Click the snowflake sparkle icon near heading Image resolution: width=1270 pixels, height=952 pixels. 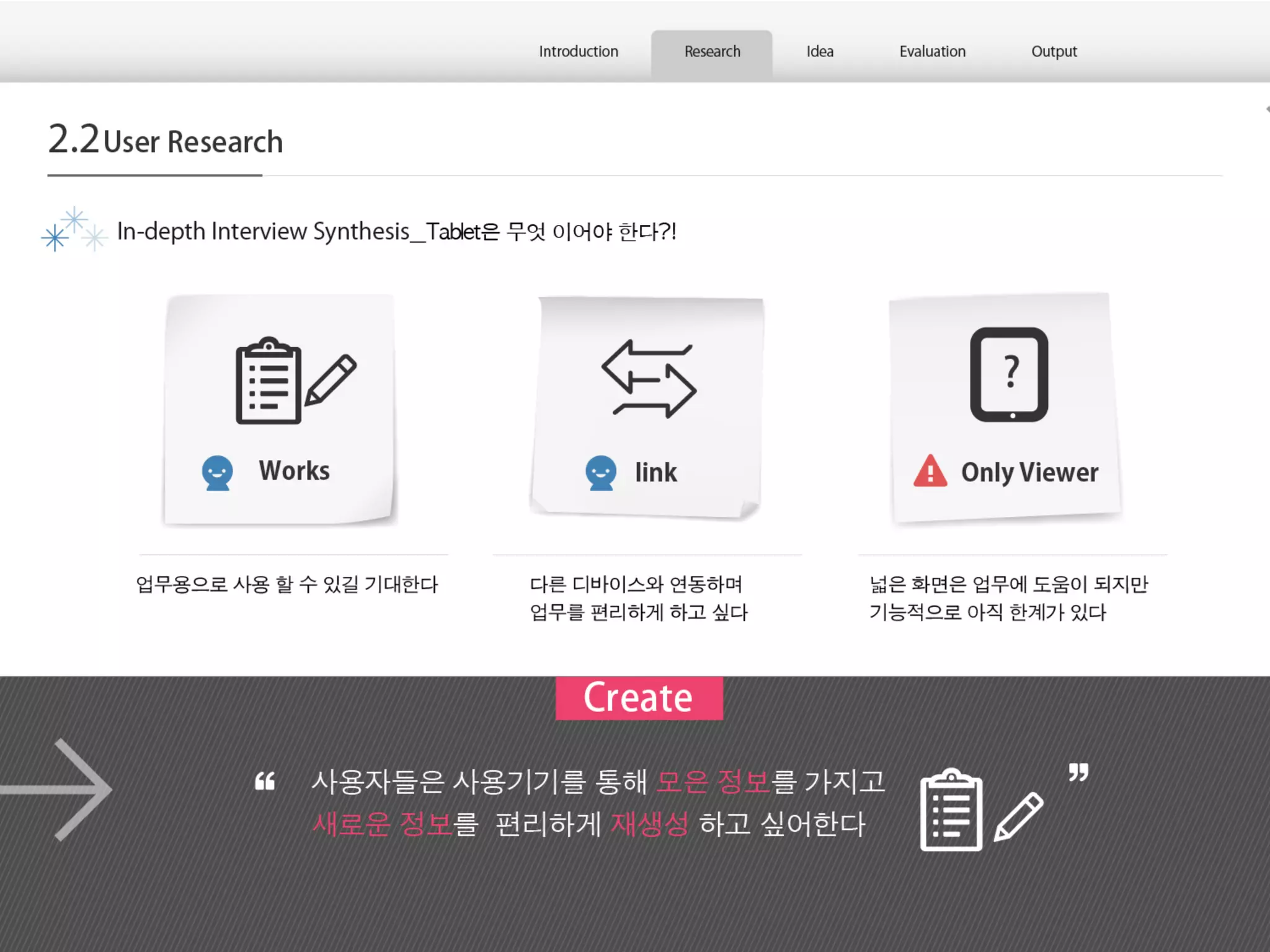click(73, 230)
